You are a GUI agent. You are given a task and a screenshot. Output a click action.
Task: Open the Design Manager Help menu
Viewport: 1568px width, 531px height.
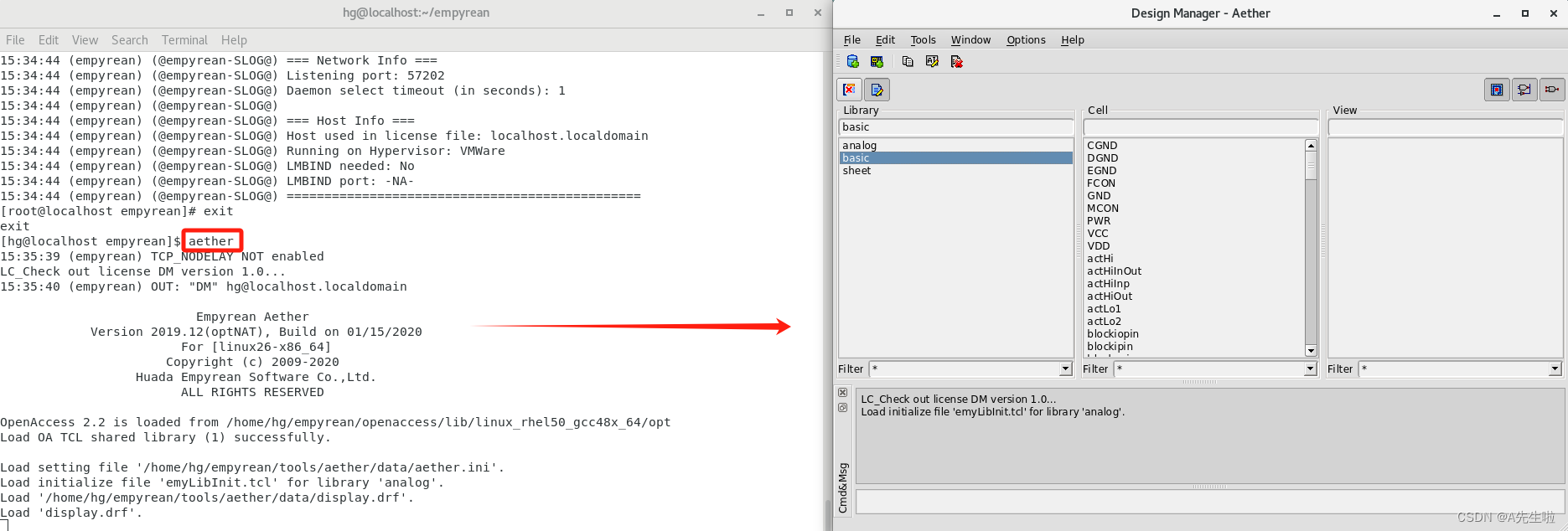tap(1072, 40)
